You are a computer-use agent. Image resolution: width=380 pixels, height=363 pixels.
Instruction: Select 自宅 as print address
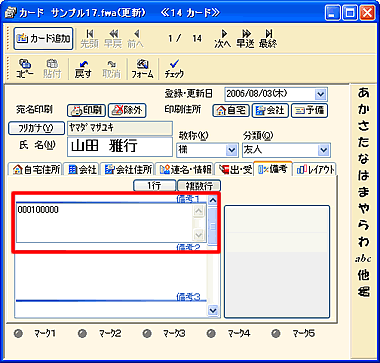point(231,110)
